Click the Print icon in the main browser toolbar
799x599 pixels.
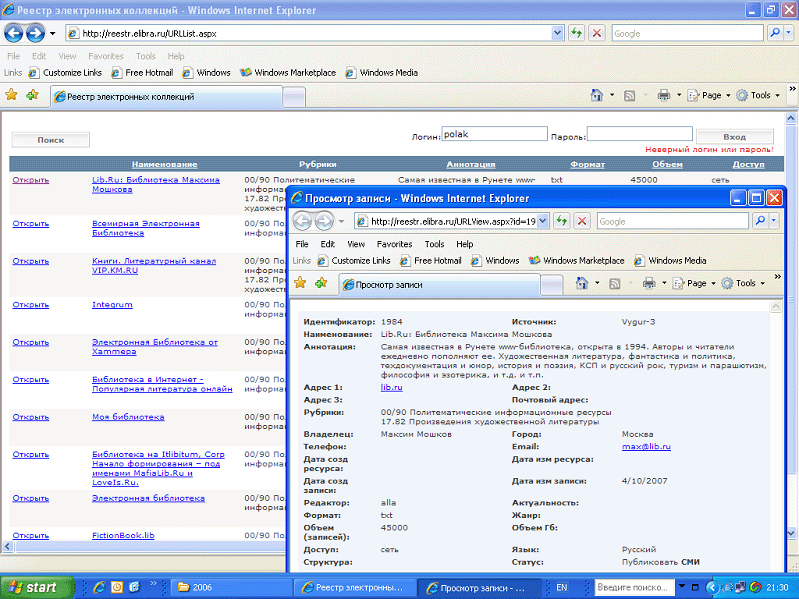coord(663,95)
